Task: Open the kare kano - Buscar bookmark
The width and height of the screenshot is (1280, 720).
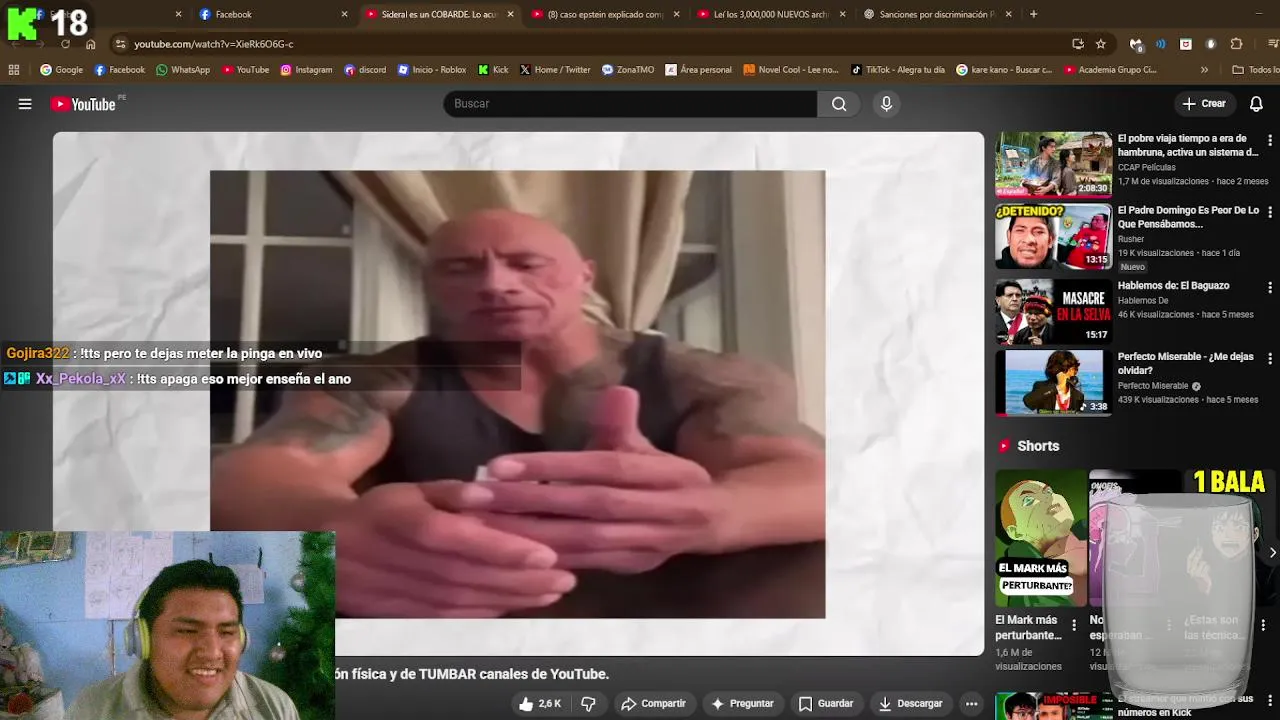Action: [x=1004, y=70]
